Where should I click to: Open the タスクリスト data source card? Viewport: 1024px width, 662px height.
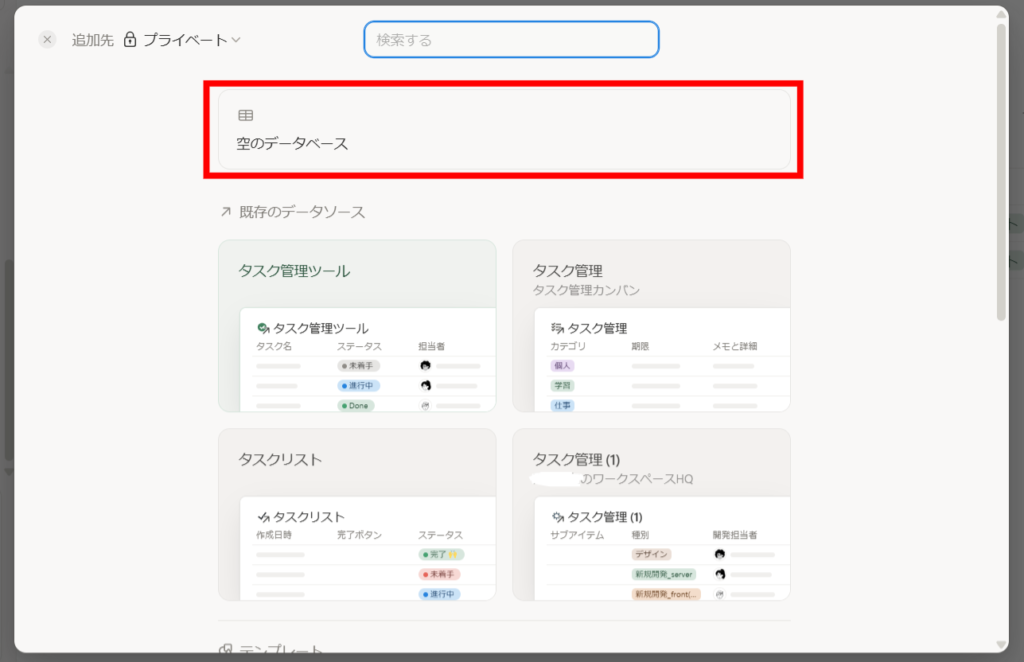[x=357, y=514]
